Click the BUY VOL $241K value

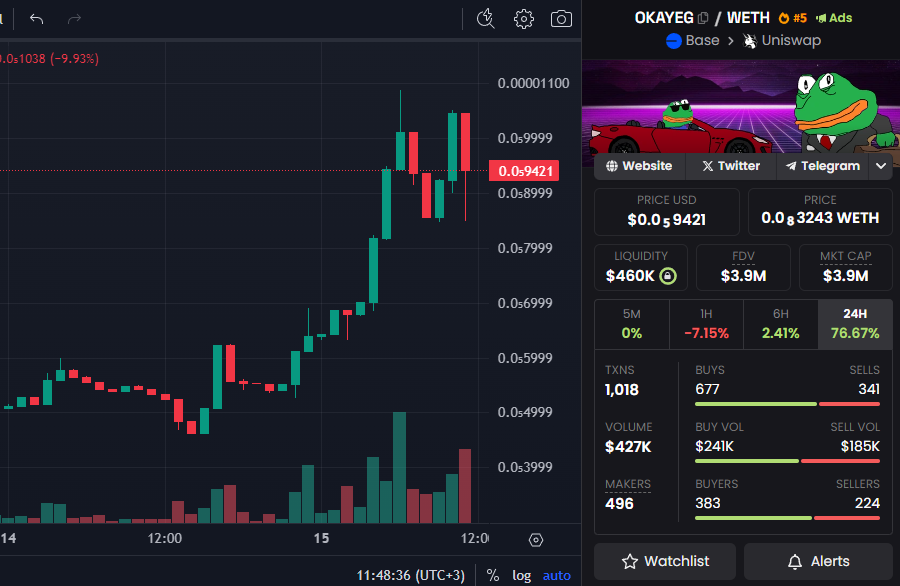click(714, 446)
